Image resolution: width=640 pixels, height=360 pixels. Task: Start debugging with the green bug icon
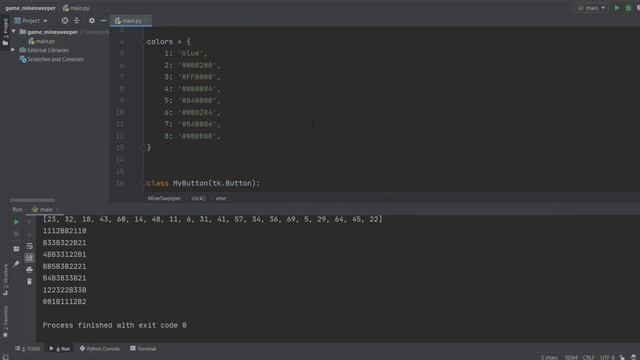pyautogui.click(x=628, y=8)
